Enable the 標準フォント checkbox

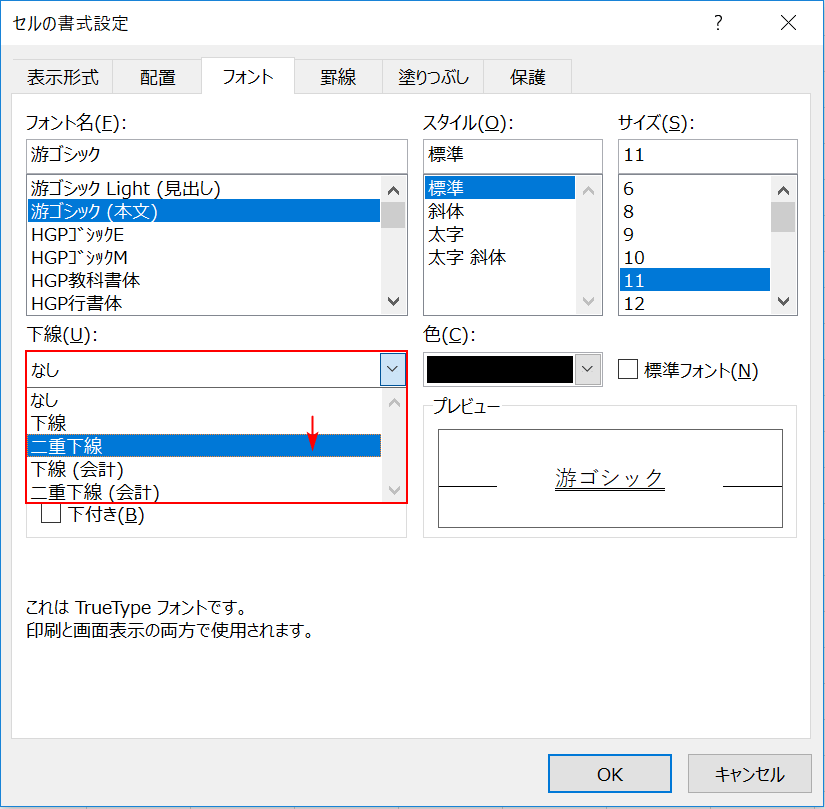628,369
